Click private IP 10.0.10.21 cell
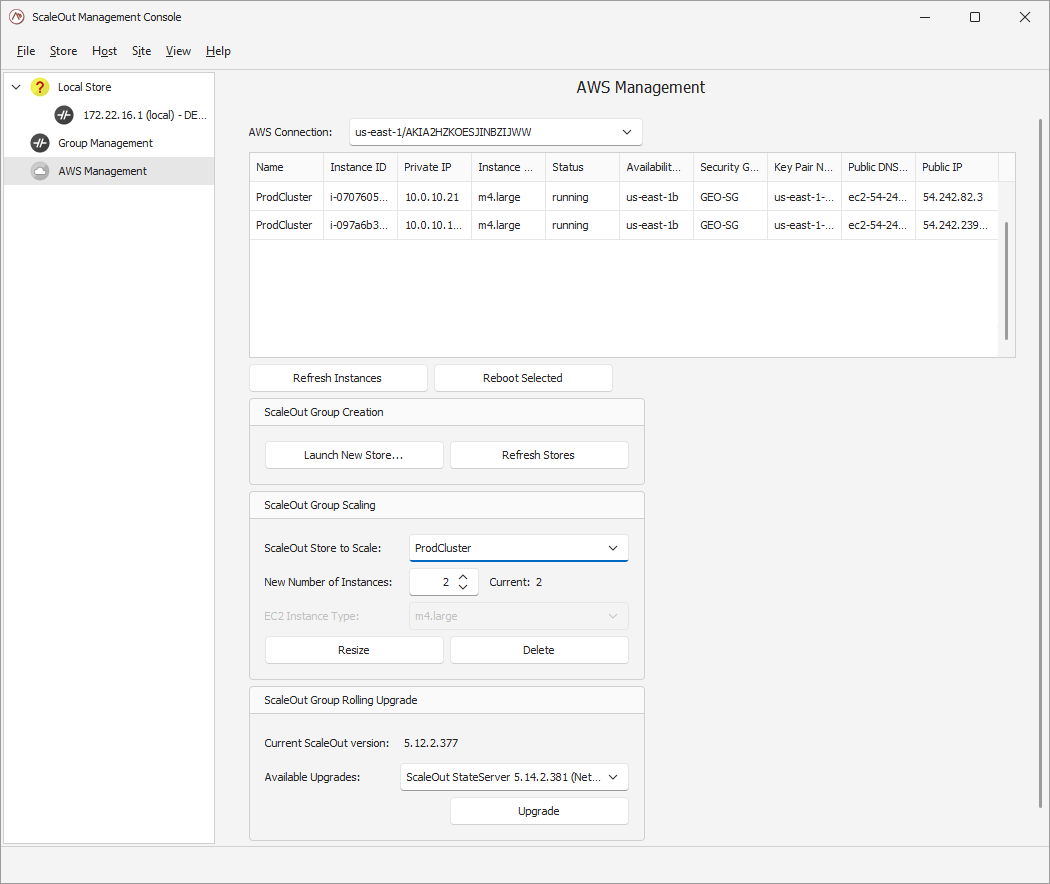Image resolution: width=1050 pixels, height=884 pixels. [434, 197]
